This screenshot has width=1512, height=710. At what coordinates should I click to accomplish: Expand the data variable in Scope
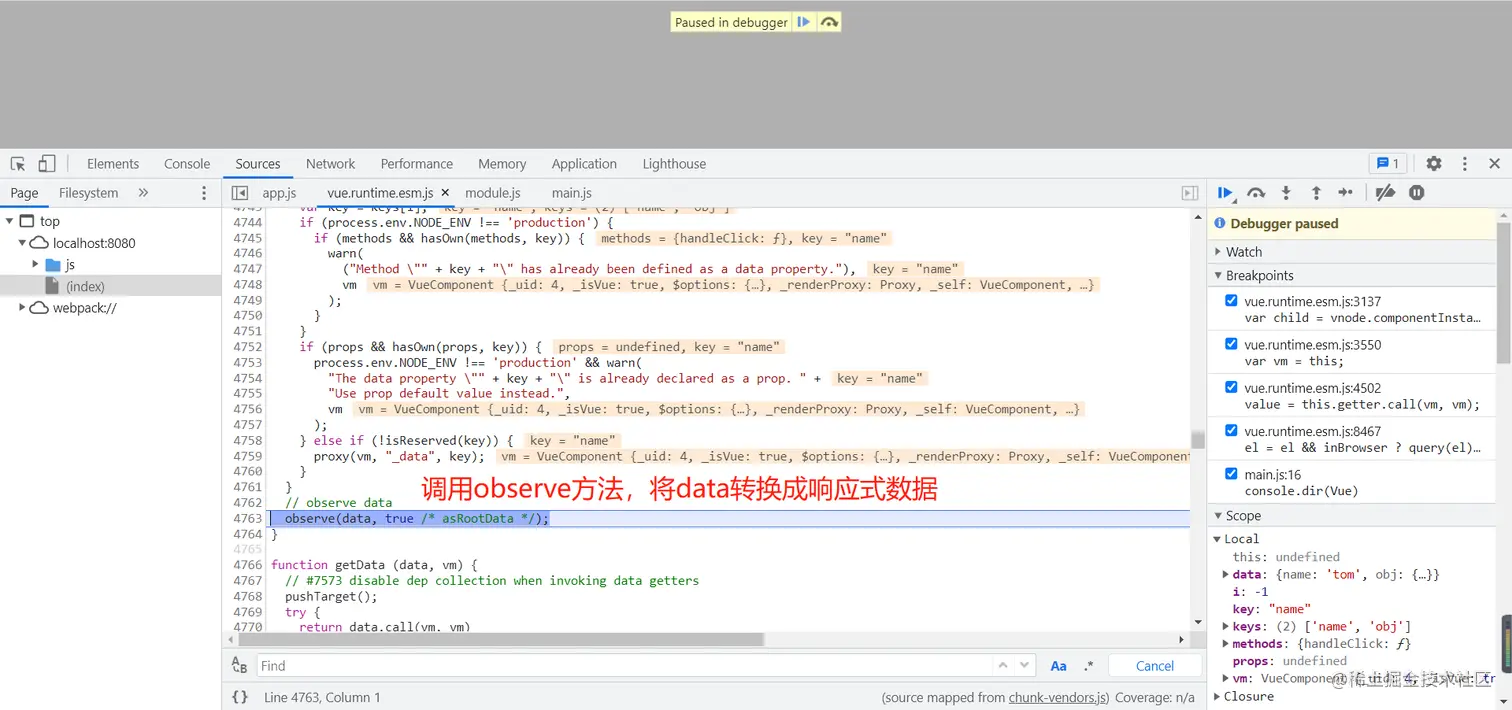[1226, 575]
